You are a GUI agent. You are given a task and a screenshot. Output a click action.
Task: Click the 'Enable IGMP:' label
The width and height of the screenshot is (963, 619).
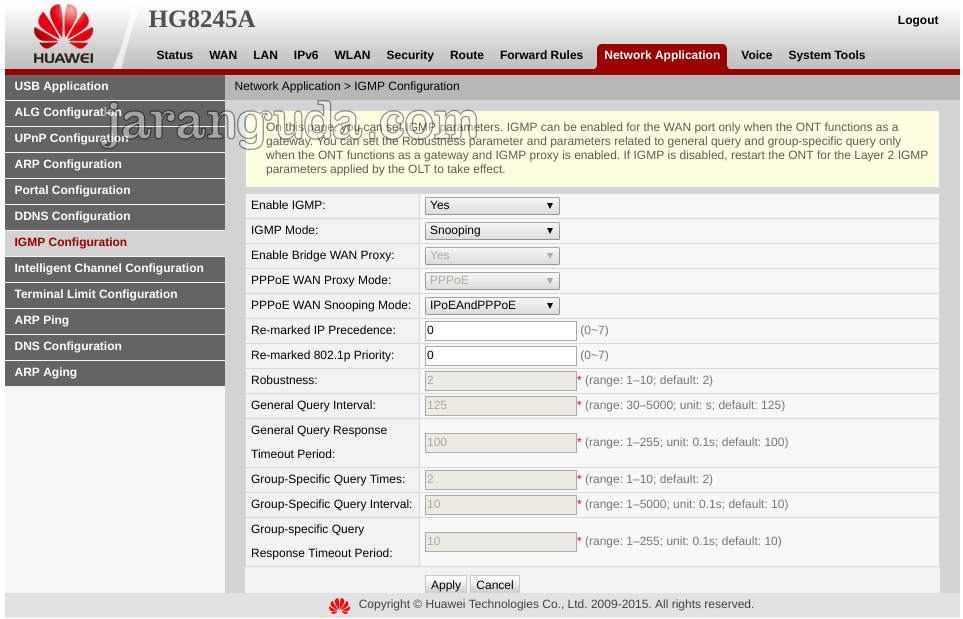click(x=288, y=205)
